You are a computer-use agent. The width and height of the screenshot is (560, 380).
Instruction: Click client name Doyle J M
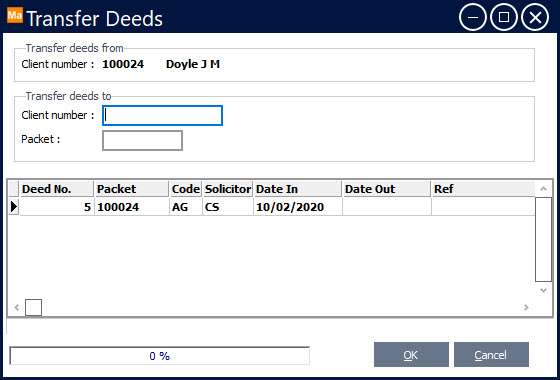[193, 64]
